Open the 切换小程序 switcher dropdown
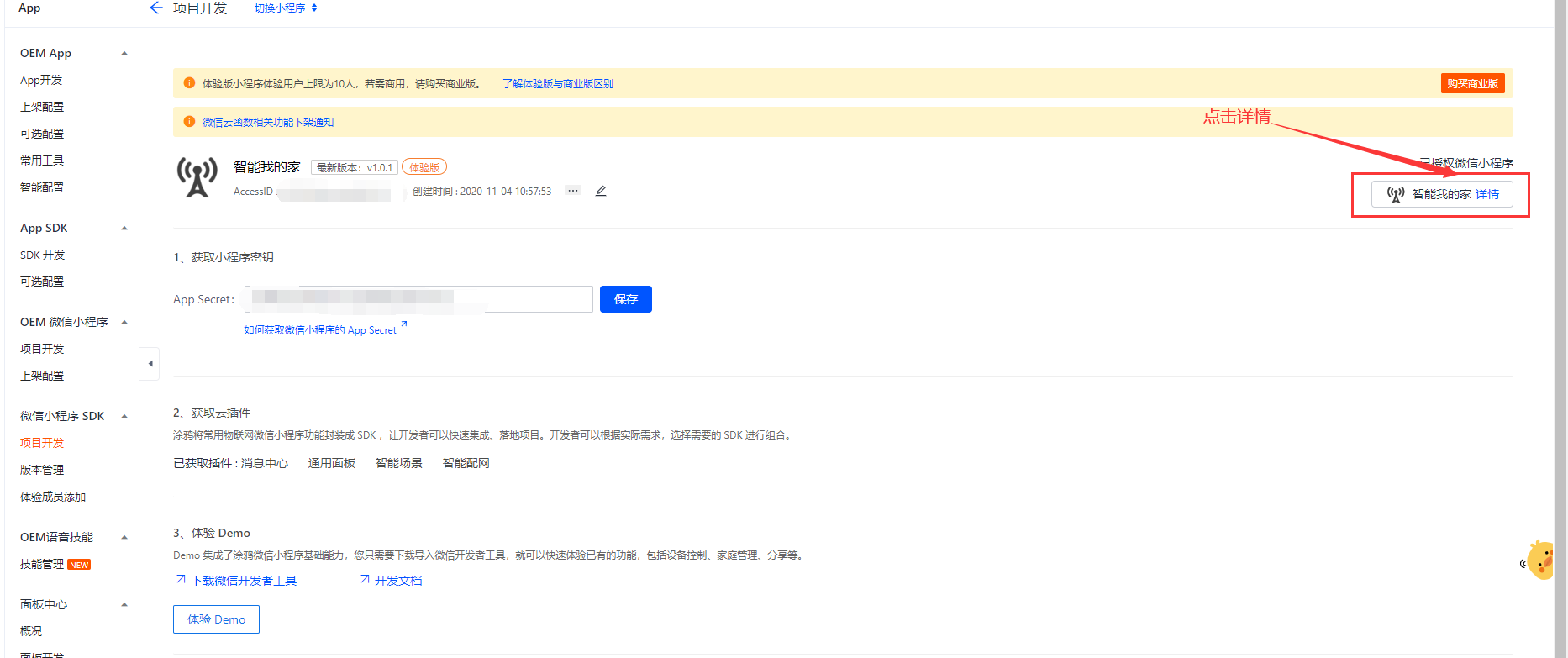The height and width of the screenshot is (658, 1568). [x=286, y=8]
